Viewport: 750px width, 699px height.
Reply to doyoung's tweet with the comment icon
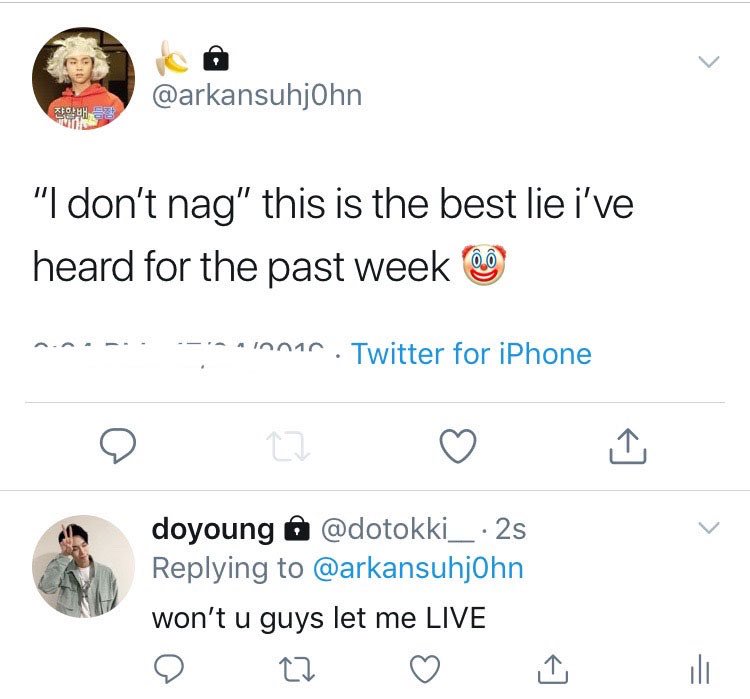[x=168, y=668]
